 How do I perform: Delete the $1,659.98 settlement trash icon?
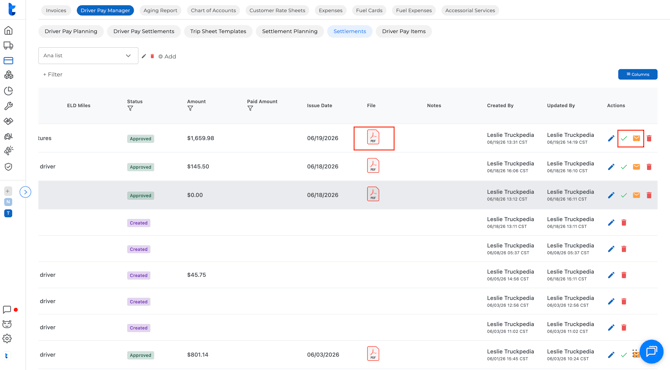coord(649,138)
